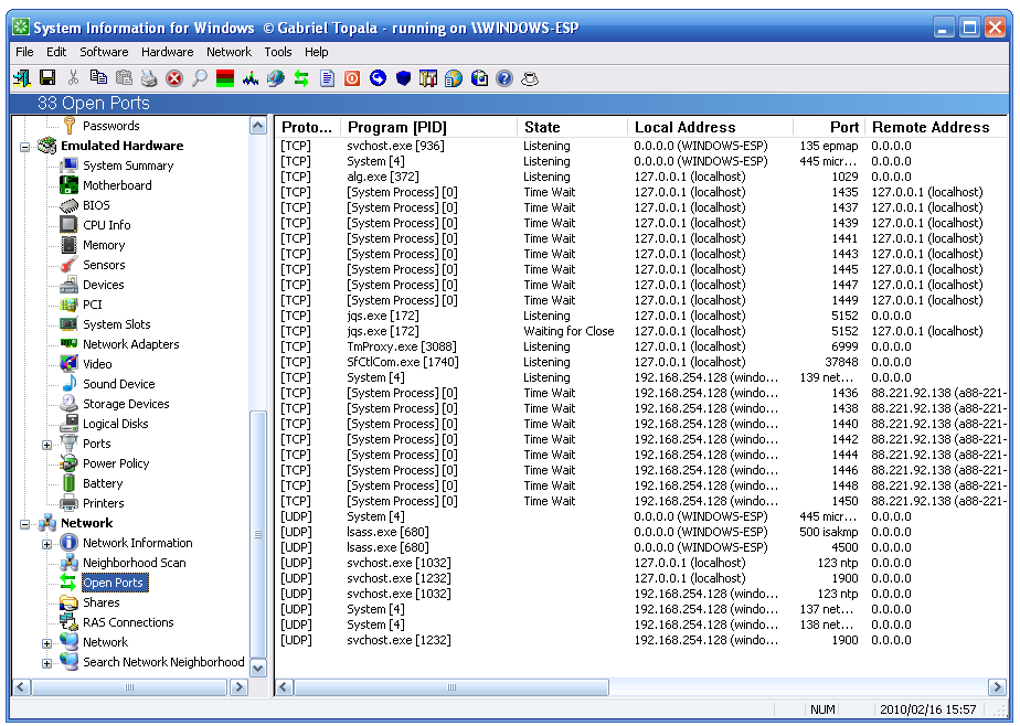
Task: Expand the Ports tree node
Action: pyautogui.click(x=47, y=444)
